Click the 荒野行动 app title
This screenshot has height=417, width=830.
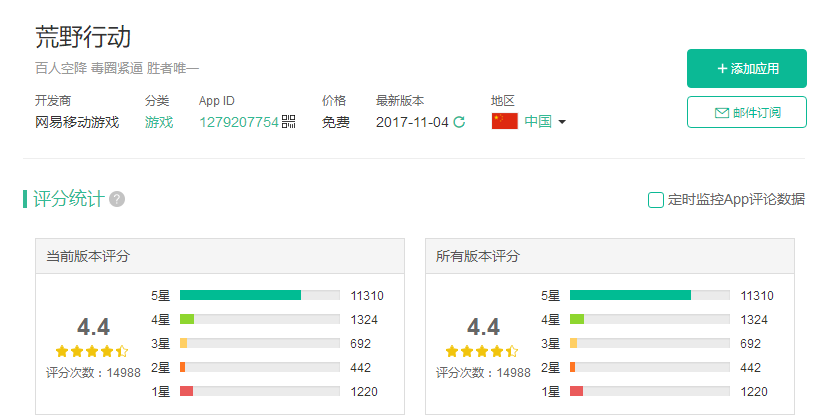[x=83, y=37]
